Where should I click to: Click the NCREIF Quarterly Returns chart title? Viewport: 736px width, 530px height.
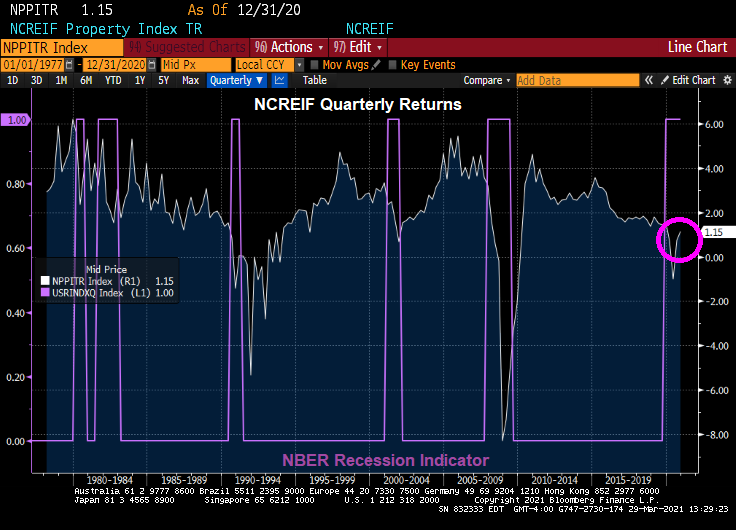pyautogui.click(x=358, y=104)
